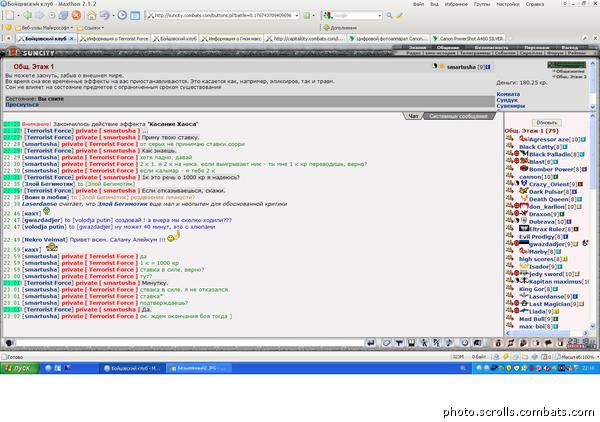Click player name 'Agressor aze' in the list
The width and height of the screenshot is (600, 422).
tap(549, 140)
